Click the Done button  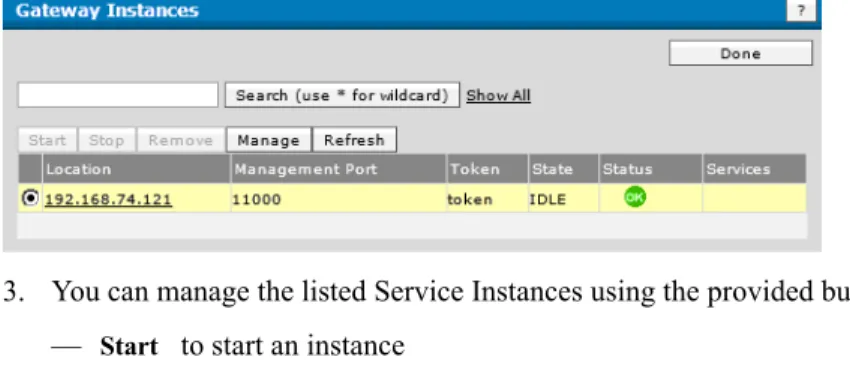pos(740,53)
